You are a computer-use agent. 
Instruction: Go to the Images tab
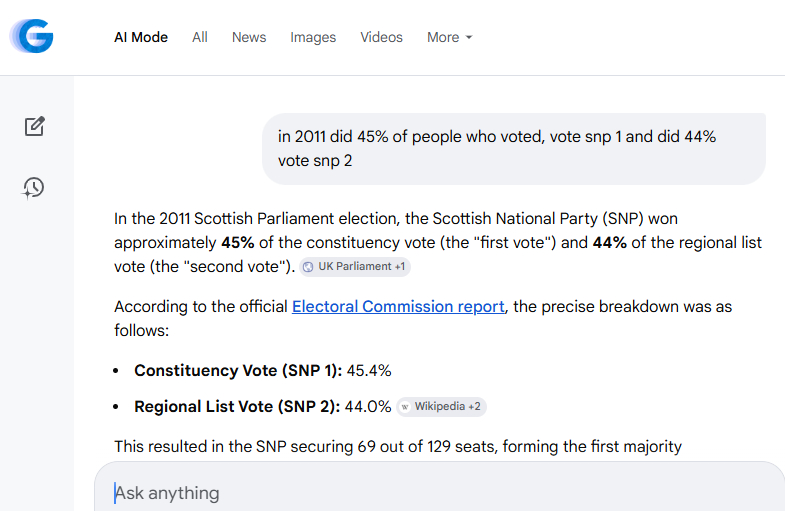pyautogui.click(x=313, y=37)
